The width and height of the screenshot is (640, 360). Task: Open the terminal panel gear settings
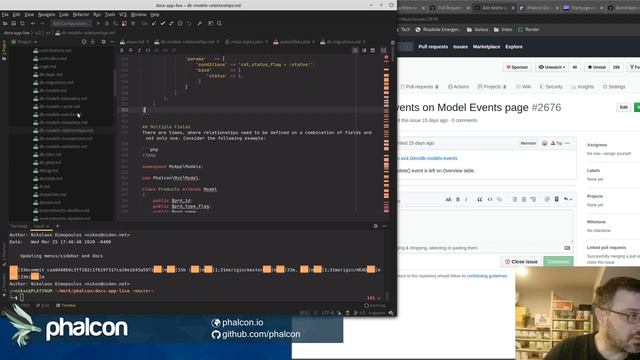[x=376, y=226]
